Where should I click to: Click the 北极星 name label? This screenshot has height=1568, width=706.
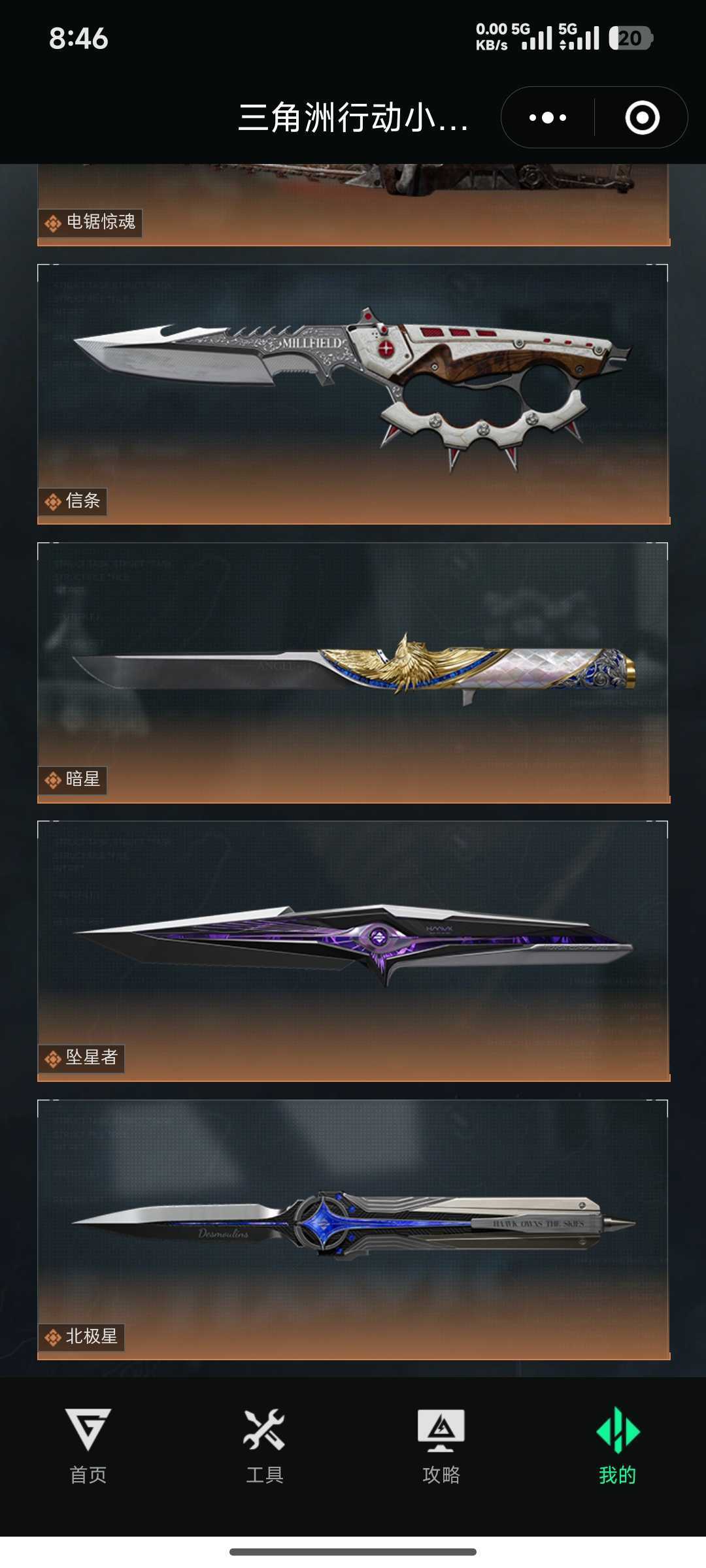[92, 1337]
